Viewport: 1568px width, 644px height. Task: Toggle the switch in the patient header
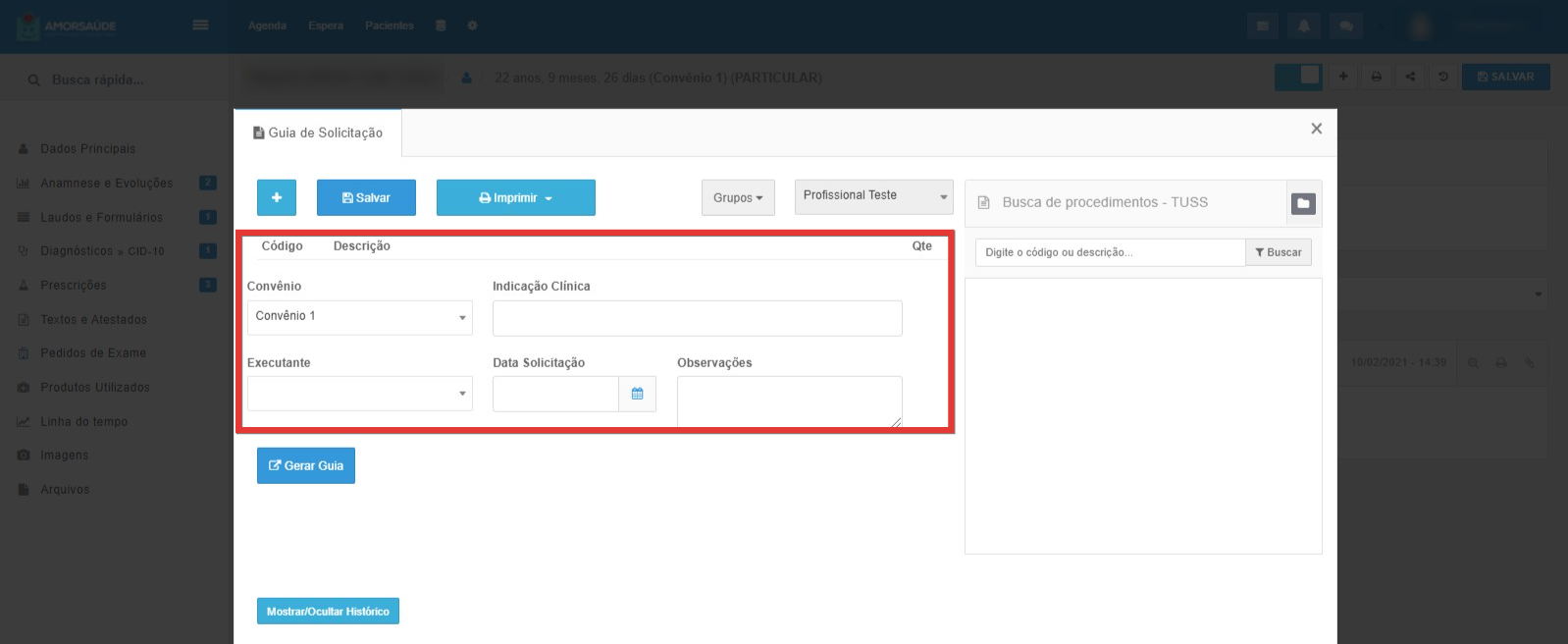tap(1298, 77)
